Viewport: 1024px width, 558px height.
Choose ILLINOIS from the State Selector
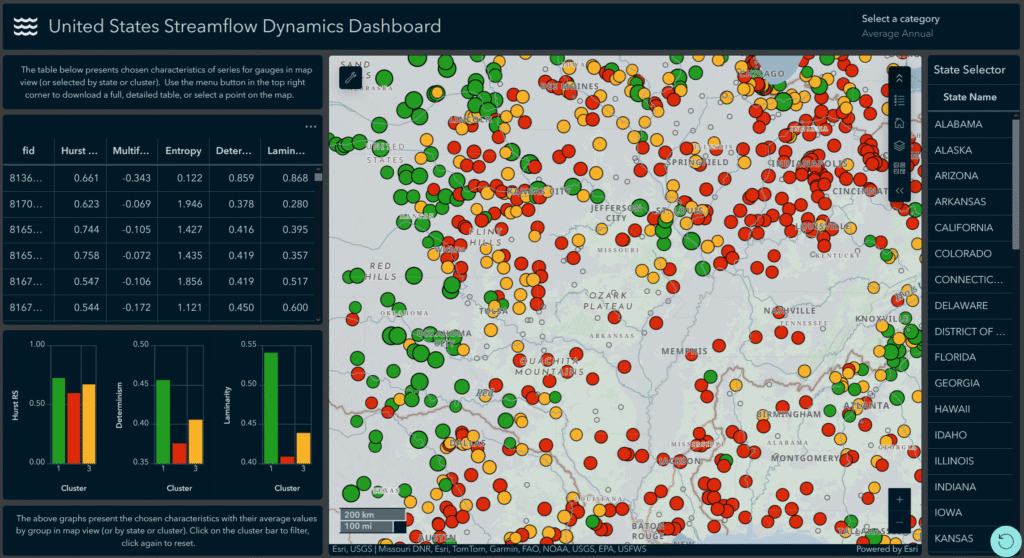956,461
